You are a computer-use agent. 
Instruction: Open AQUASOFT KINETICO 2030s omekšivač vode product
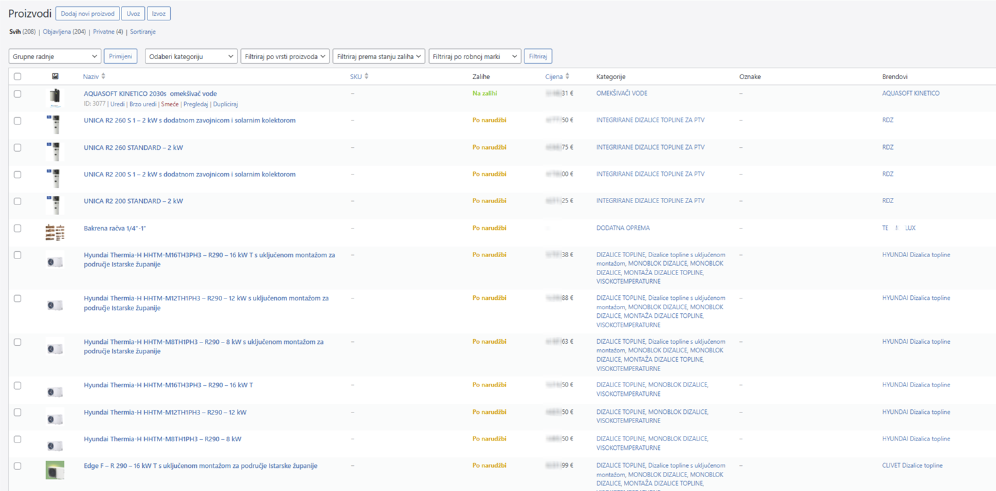click(151, 93)
